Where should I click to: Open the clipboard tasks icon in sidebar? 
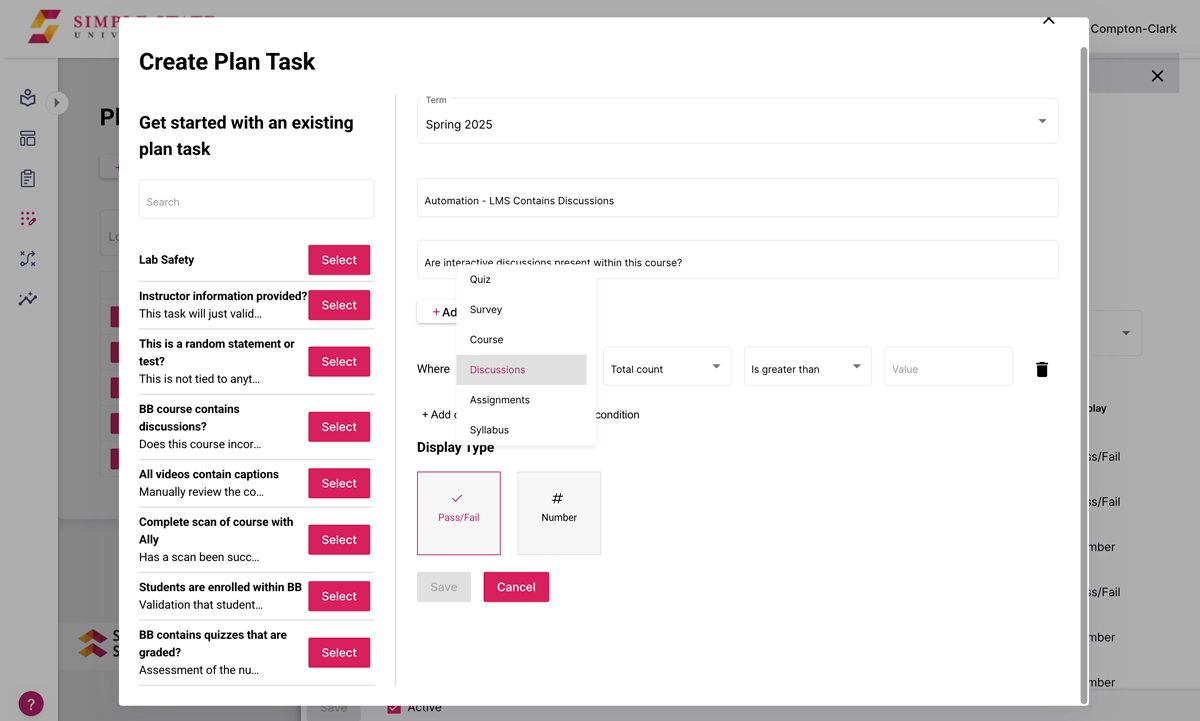[27, 178]
